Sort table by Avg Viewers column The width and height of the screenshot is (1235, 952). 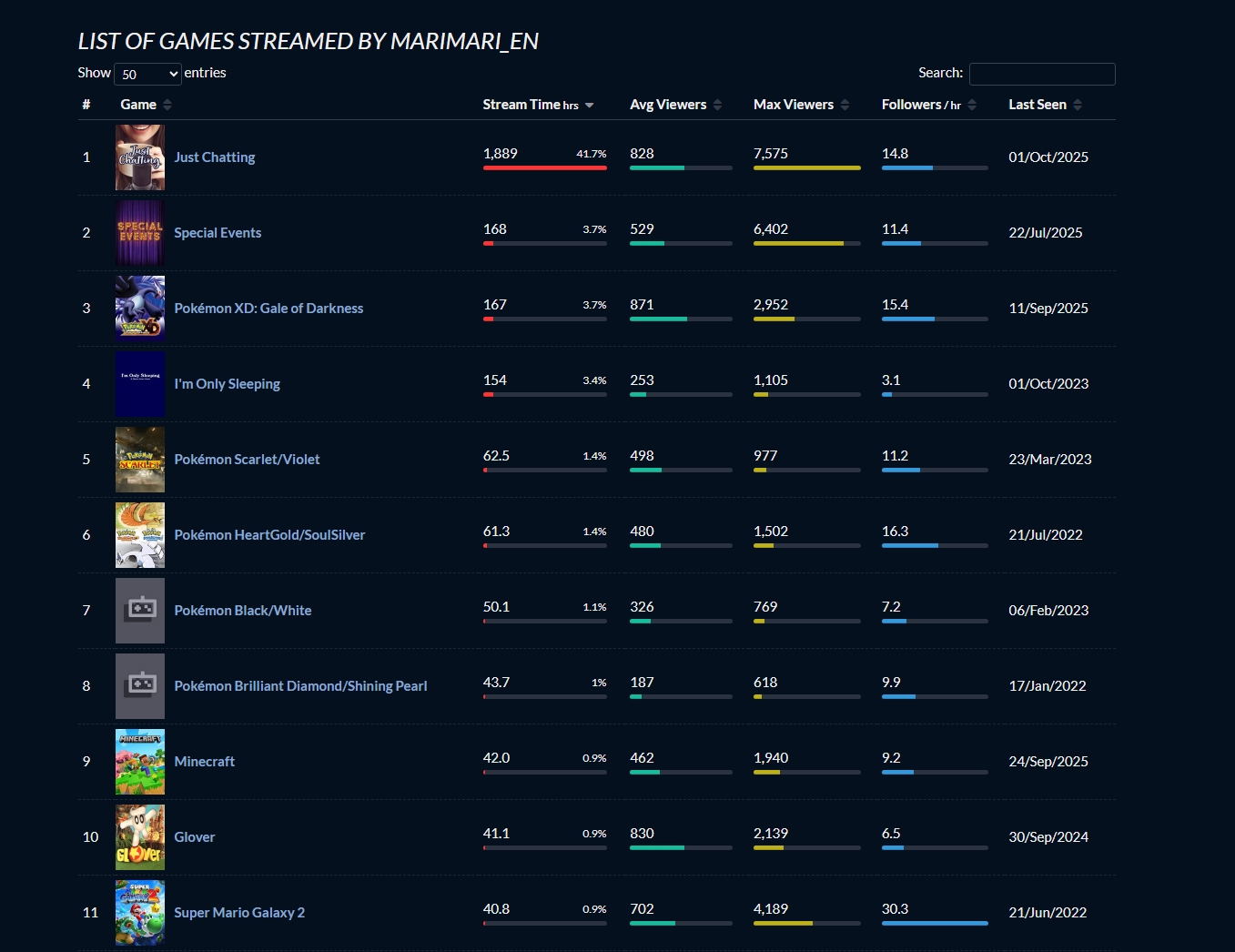click(x=675, y=105)
